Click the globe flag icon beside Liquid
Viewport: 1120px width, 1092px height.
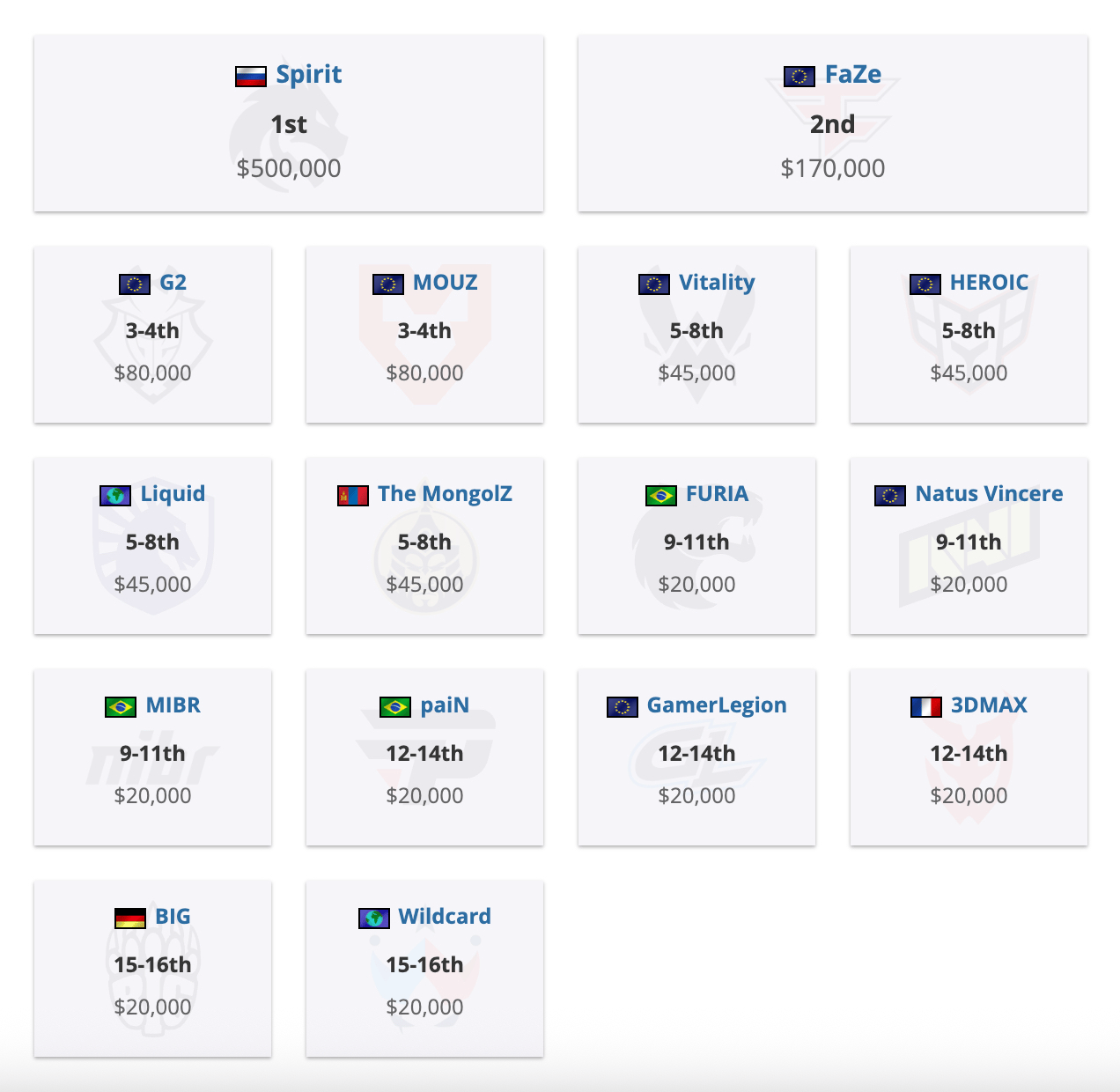[115, 496]
